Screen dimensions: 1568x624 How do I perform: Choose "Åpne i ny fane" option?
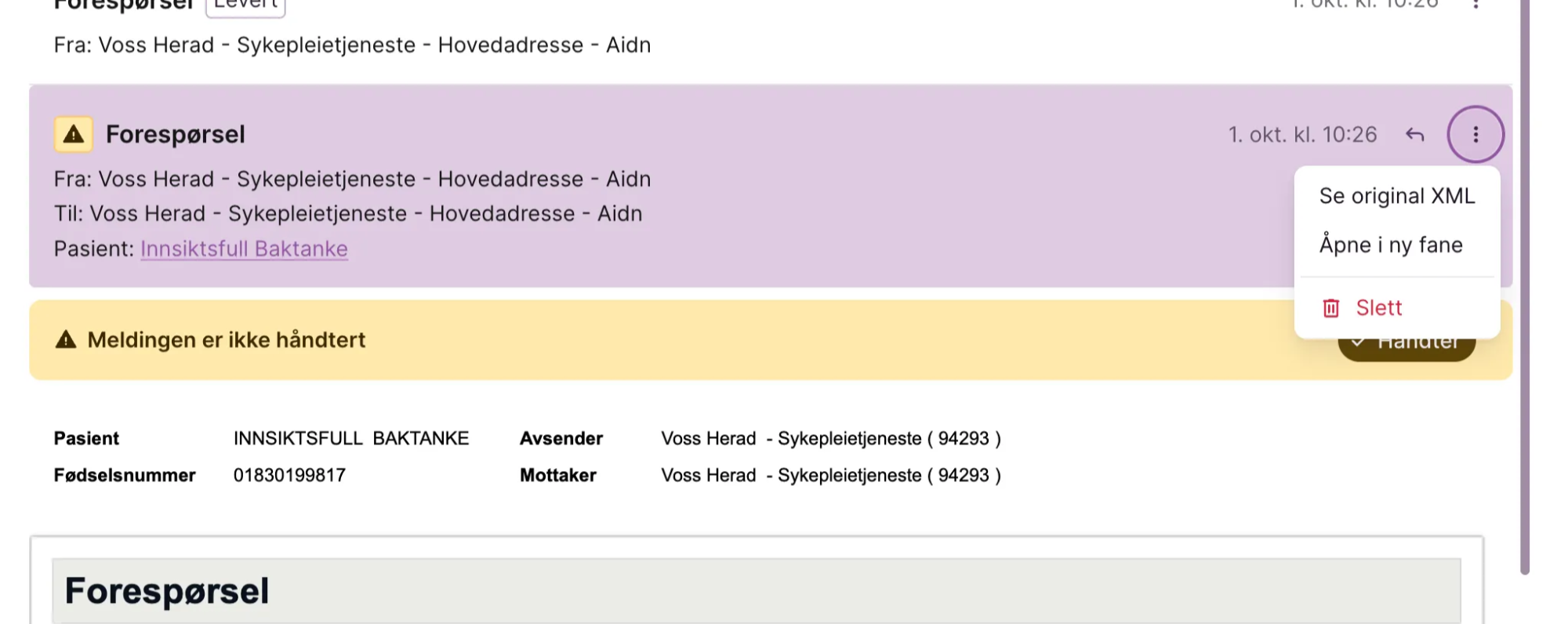coord(1390,245)
